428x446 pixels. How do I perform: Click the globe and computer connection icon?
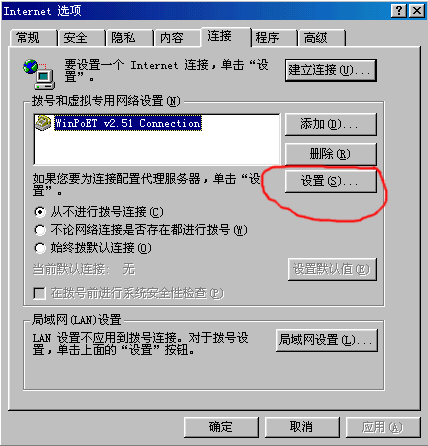(x=39, y=74)
